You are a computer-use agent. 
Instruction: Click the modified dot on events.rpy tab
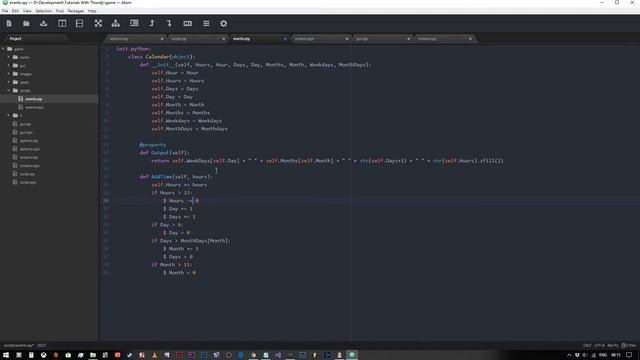point(285,39)
